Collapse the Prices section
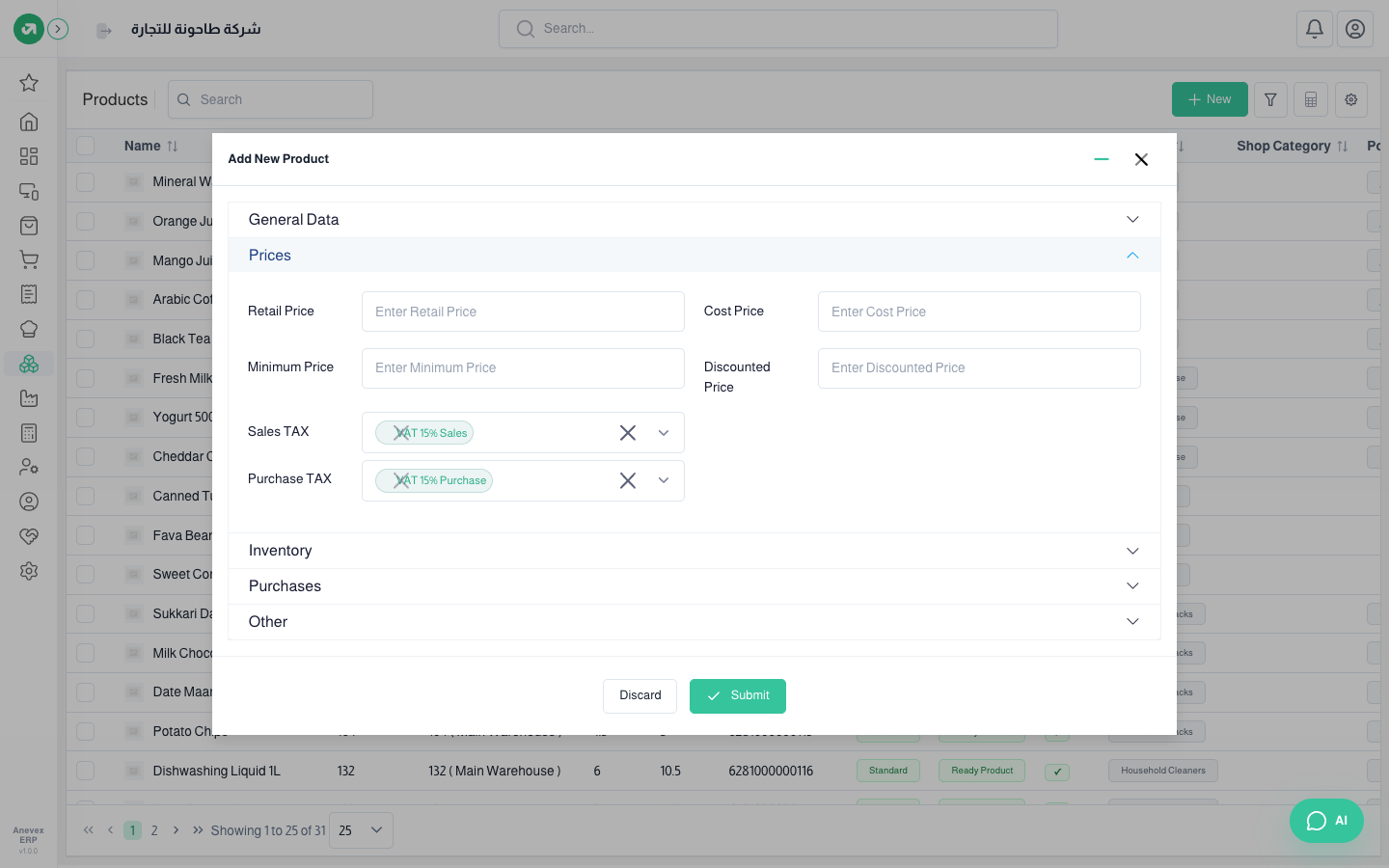This screenshot has height=868, width=1389. [694, 256]
